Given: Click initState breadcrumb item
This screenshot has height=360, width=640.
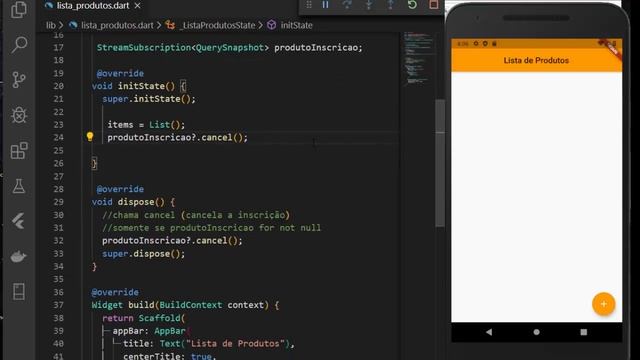Looking at the screenshot, I should (296, 25).
